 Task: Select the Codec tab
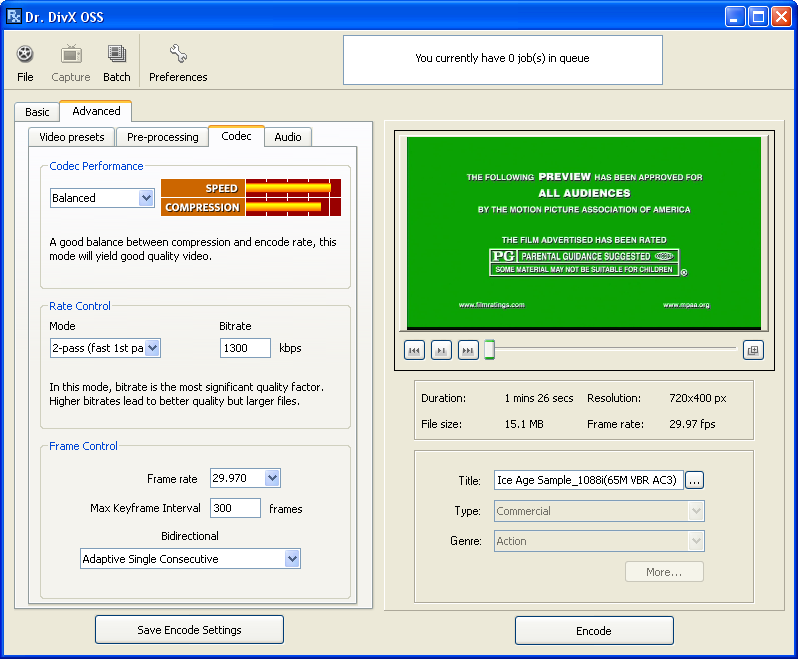pos(236,136)
